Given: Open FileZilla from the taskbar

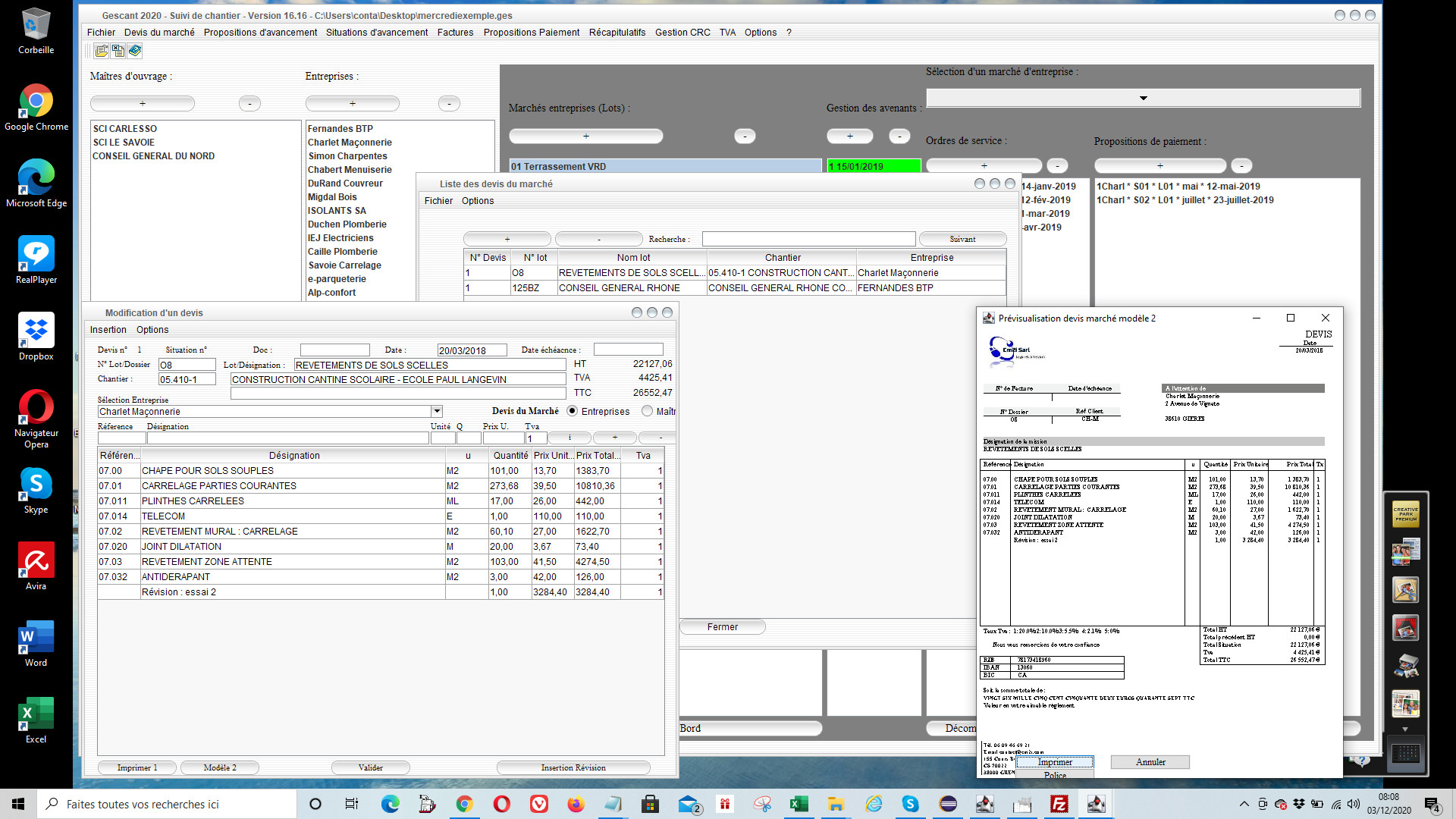Looking at the screenshot, I should pyautogui.click(x=1059, y=804).
